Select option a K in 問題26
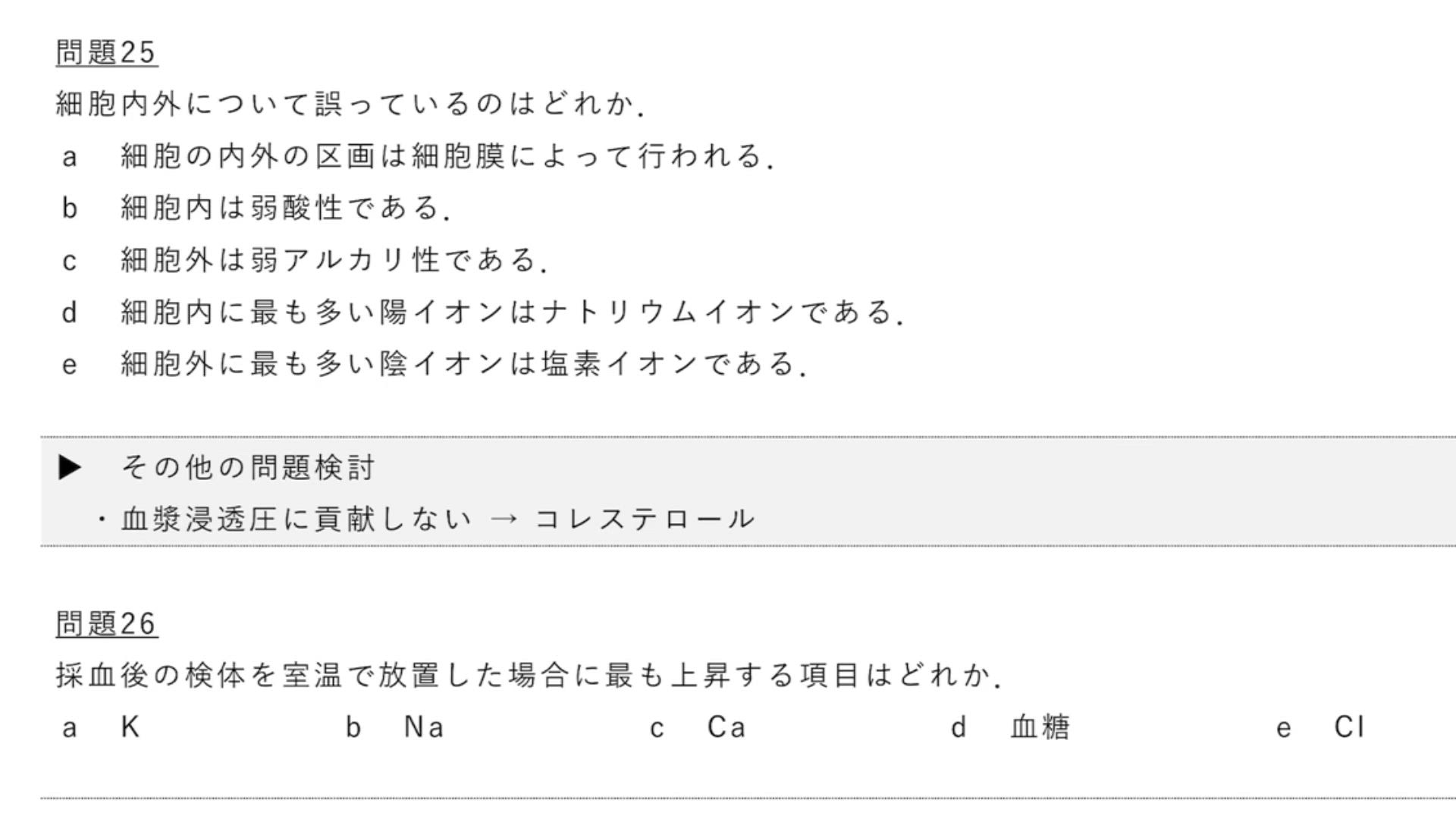Viewport: 1456px width, 819px height. 130,727
